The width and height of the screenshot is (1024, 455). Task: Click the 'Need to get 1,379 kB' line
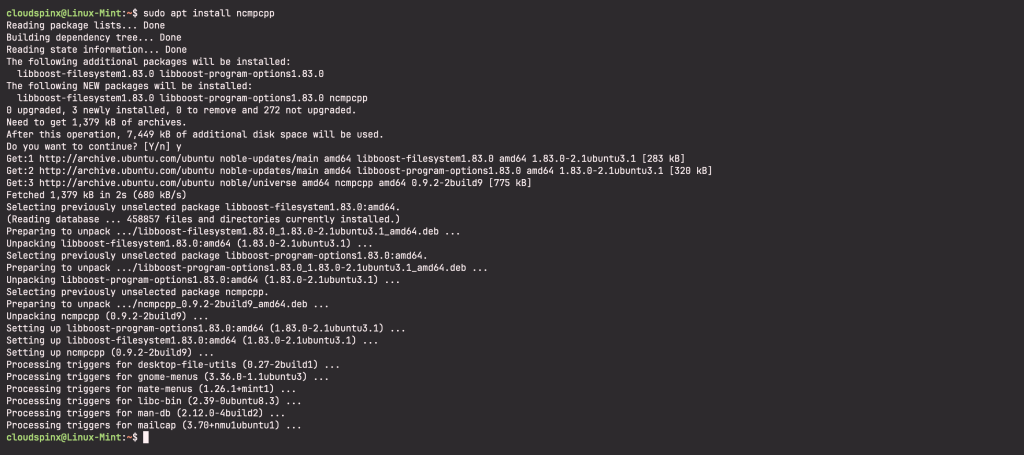97,122
